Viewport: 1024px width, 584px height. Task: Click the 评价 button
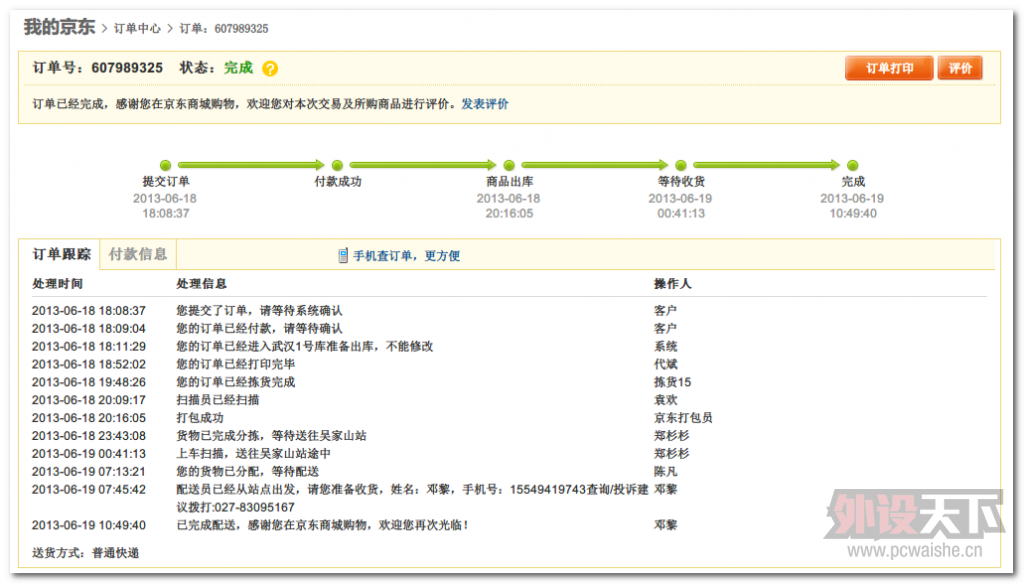click(960, 68)
